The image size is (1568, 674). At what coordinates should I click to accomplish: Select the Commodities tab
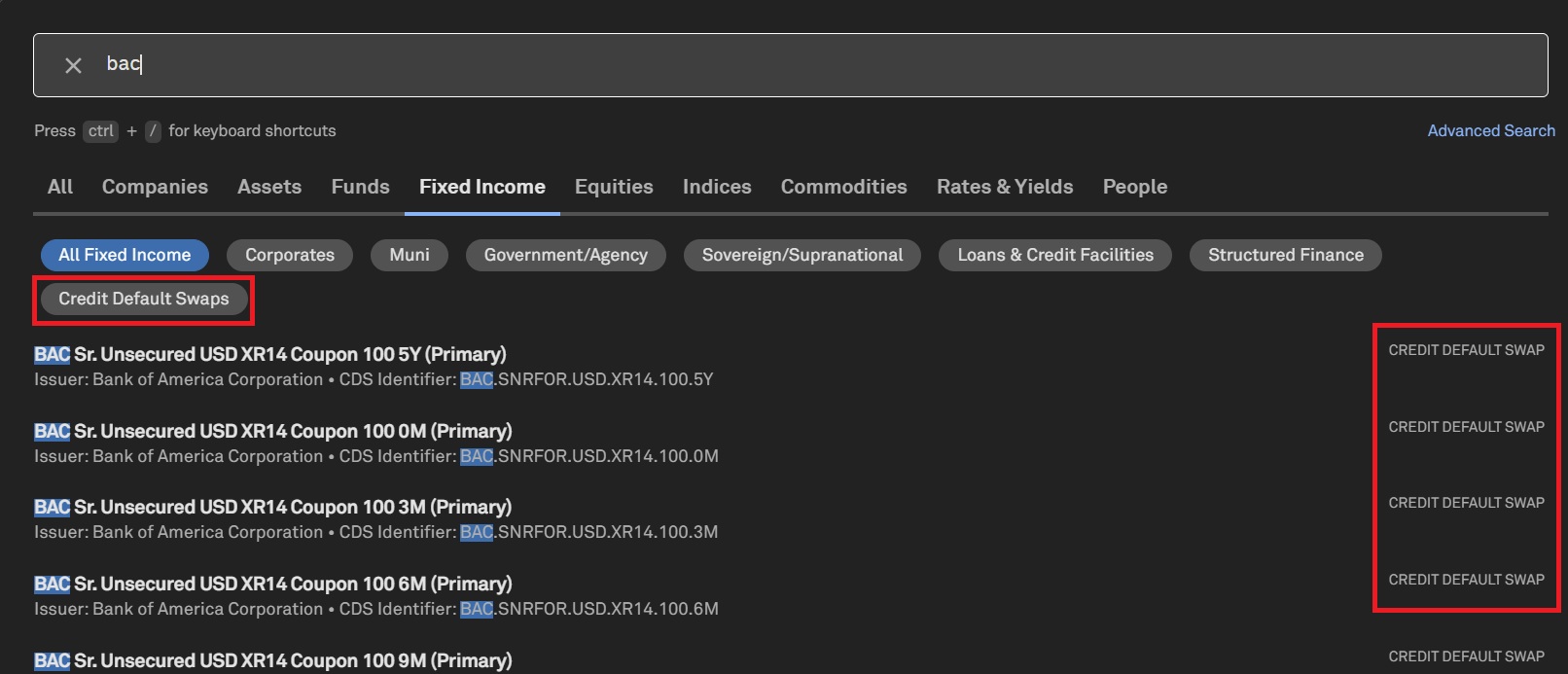coord(843,187)
